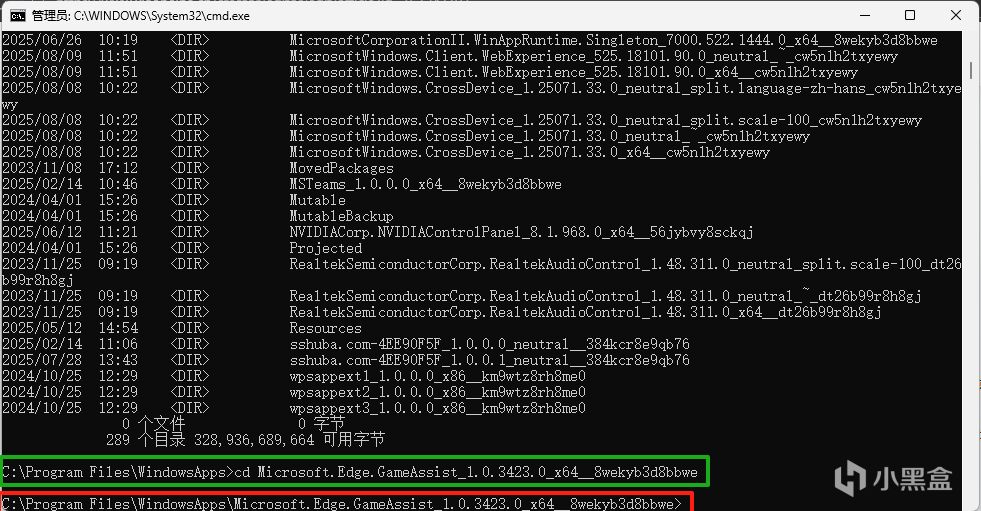The width and height of the screenshot is (981, 511).
Task: Click the timestamp 2025/05/12 14:54
Action: [70, 328]
